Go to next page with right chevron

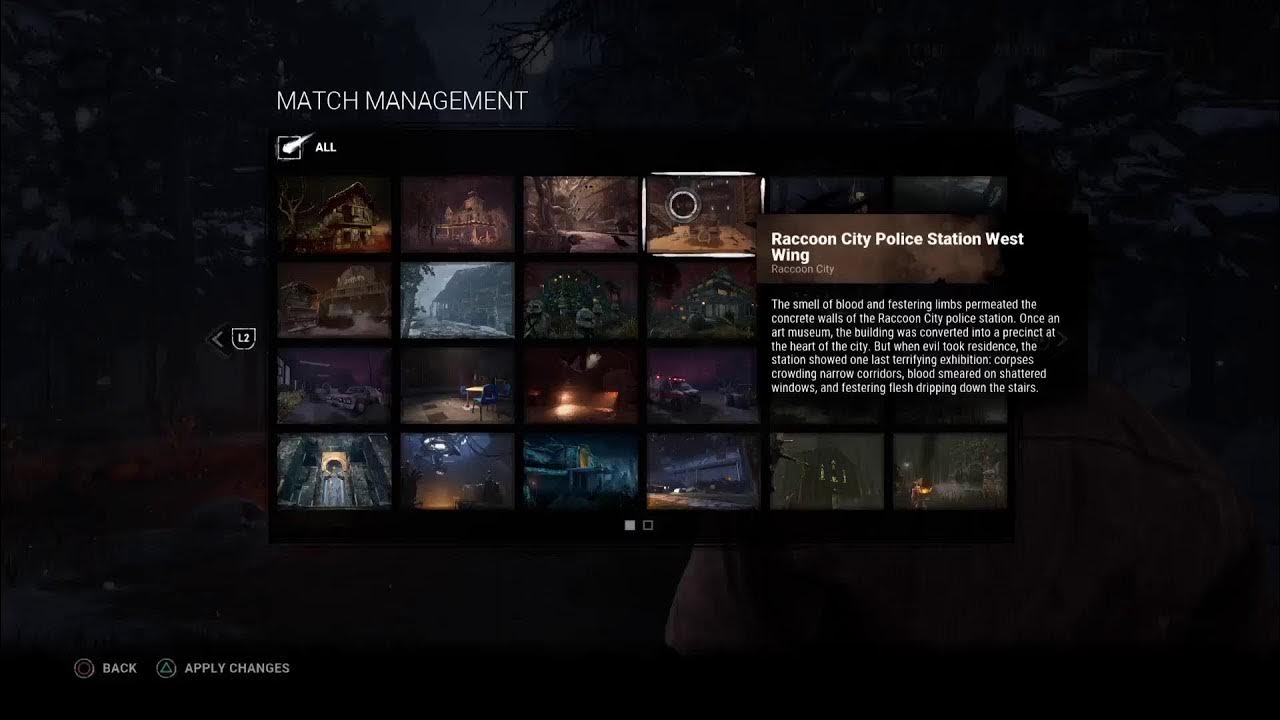(1062, 339)
